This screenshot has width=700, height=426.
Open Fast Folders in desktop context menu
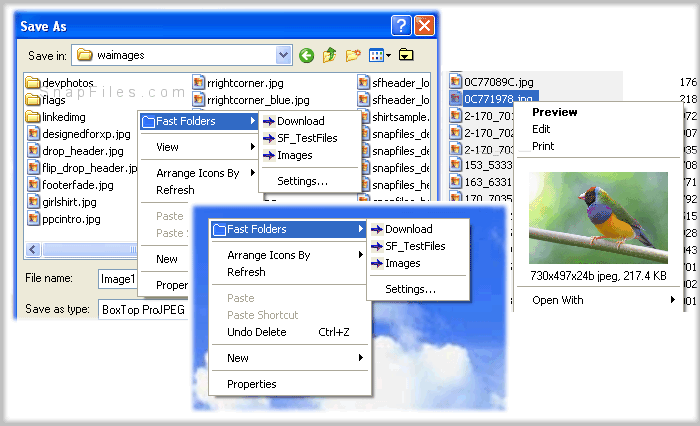coord(288,229)
